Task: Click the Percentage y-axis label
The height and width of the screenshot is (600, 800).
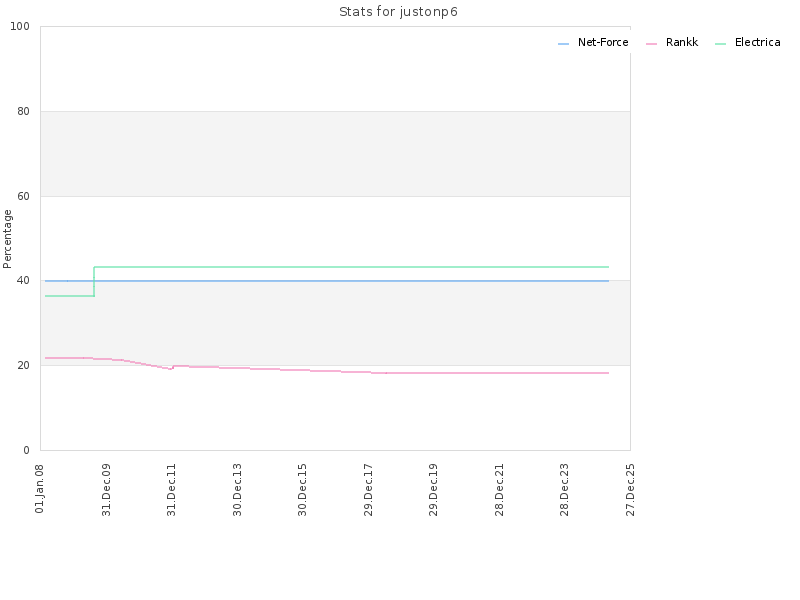Action: (x=7, y=239)
